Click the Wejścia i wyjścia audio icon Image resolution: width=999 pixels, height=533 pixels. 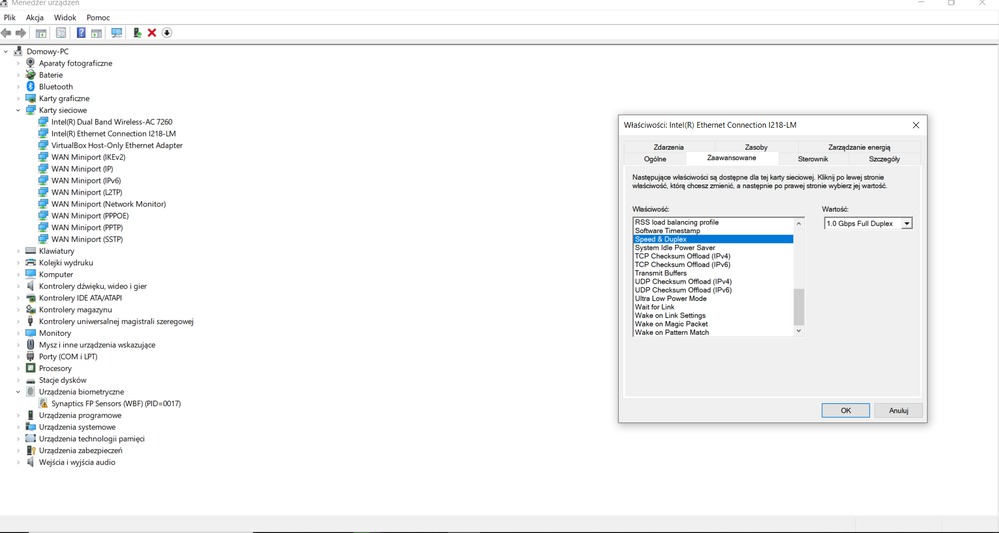[x=30, y=462]
